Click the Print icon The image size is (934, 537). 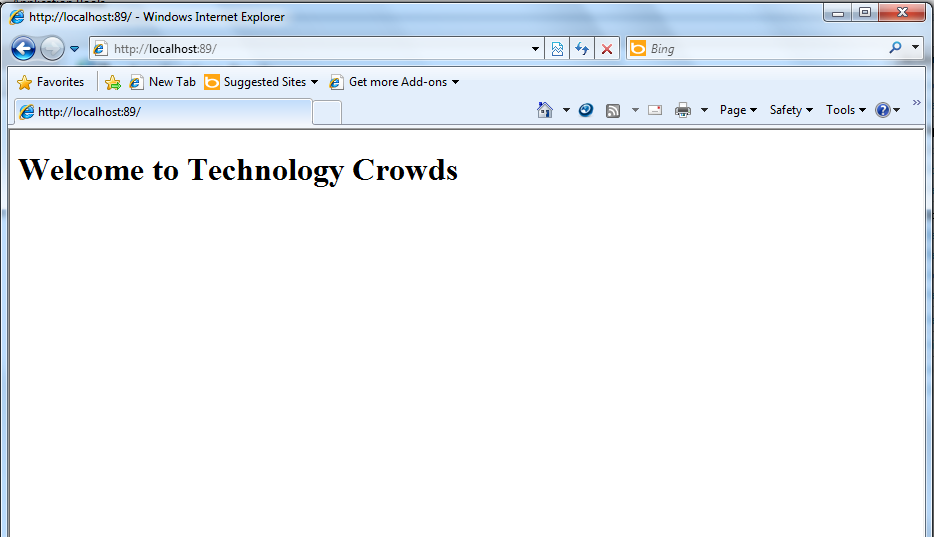(683, 110)
